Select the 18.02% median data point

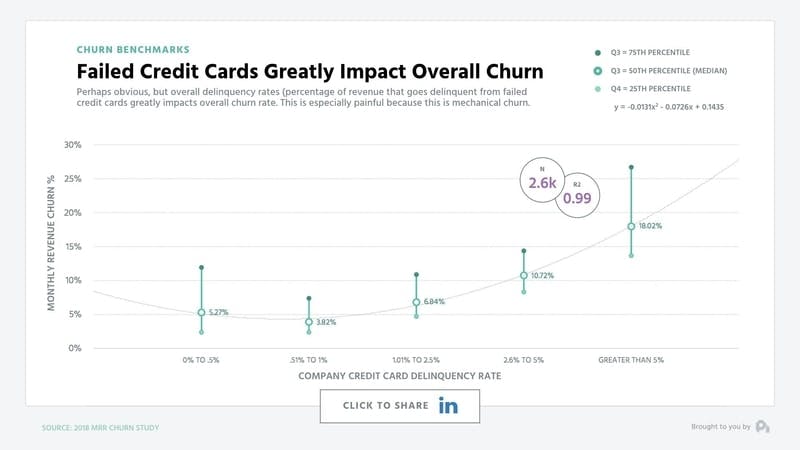tap(631, 226)
